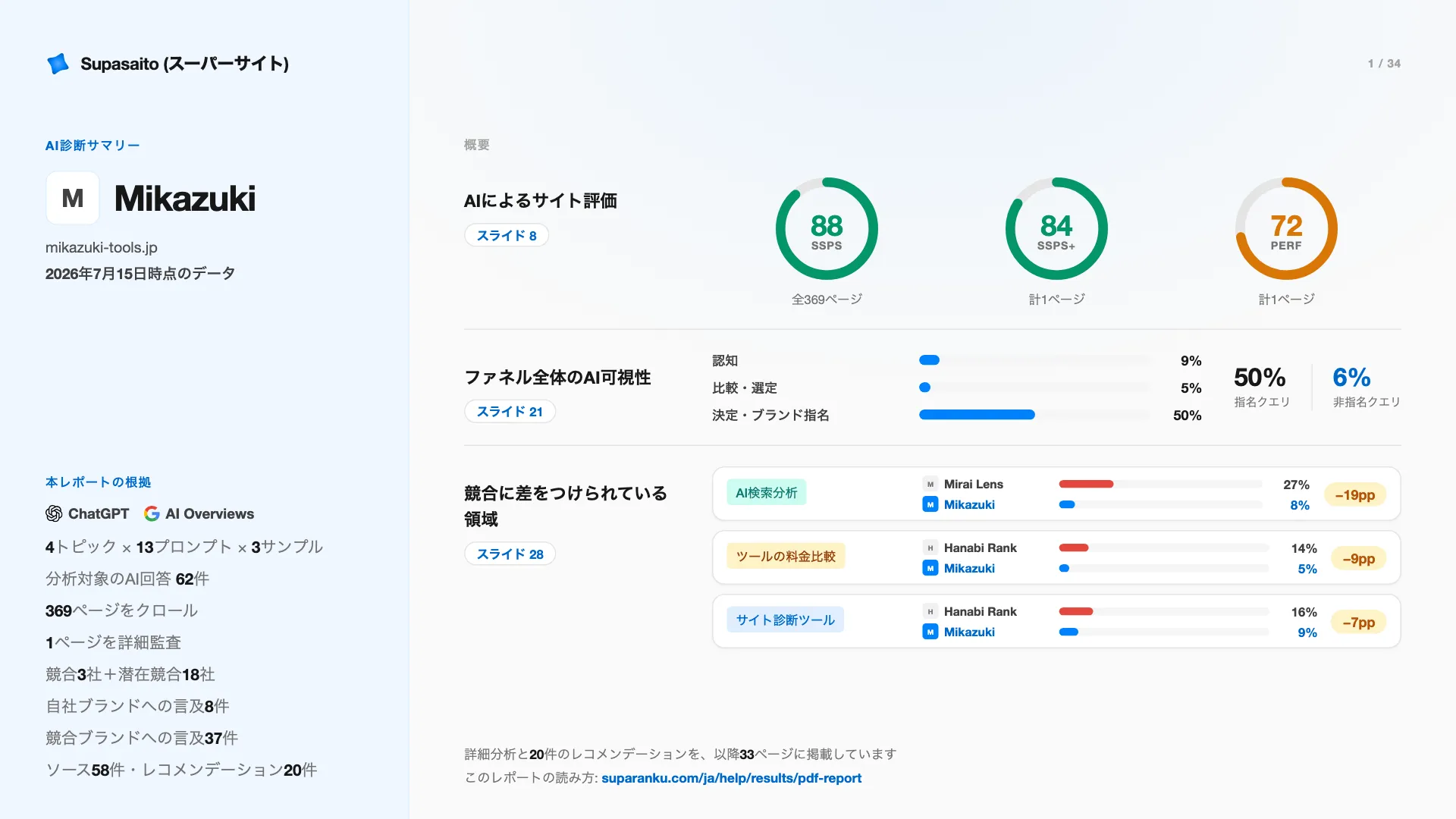Open the スライド 8 link
Screen dimensions: 1456x819
[507, 235]
